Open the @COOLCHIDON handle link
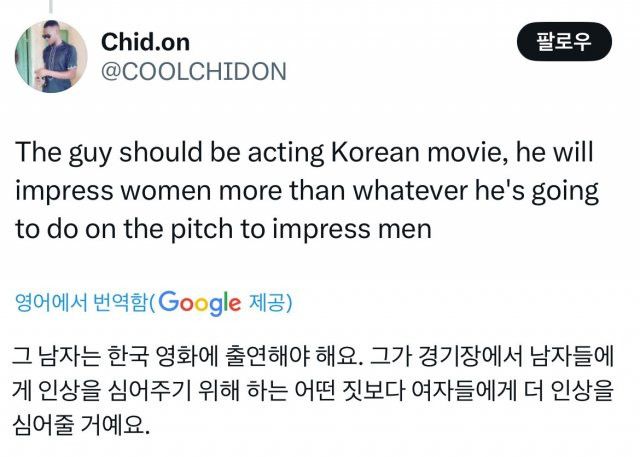640x457 pixels. tap(194, 71)
